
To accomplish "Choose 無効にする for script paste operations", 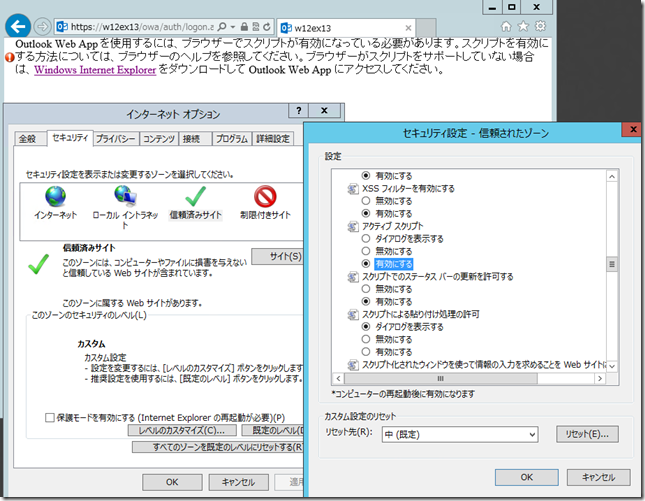I will coord(366,339).
